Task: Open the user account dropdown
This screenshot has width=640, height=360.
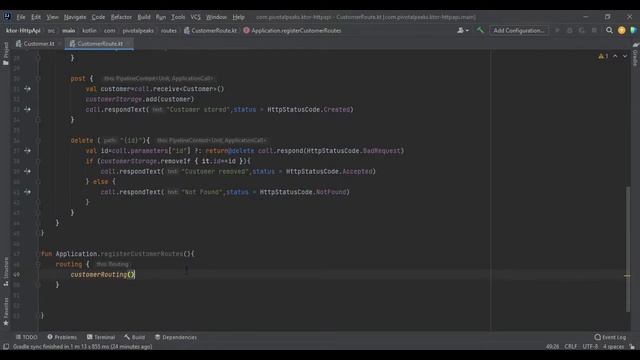Action: click(x=463, y=30)
